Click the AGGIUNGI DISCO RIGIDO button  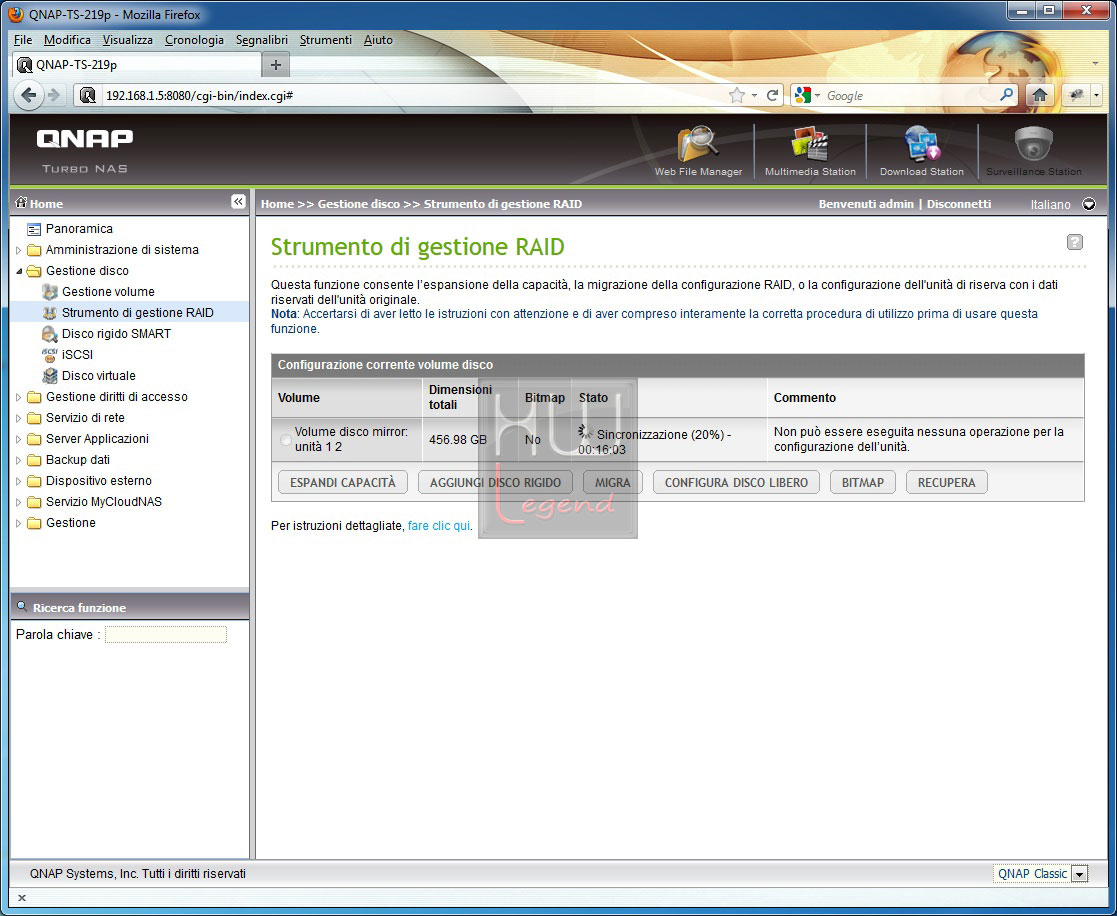click(x=495, y=482)
